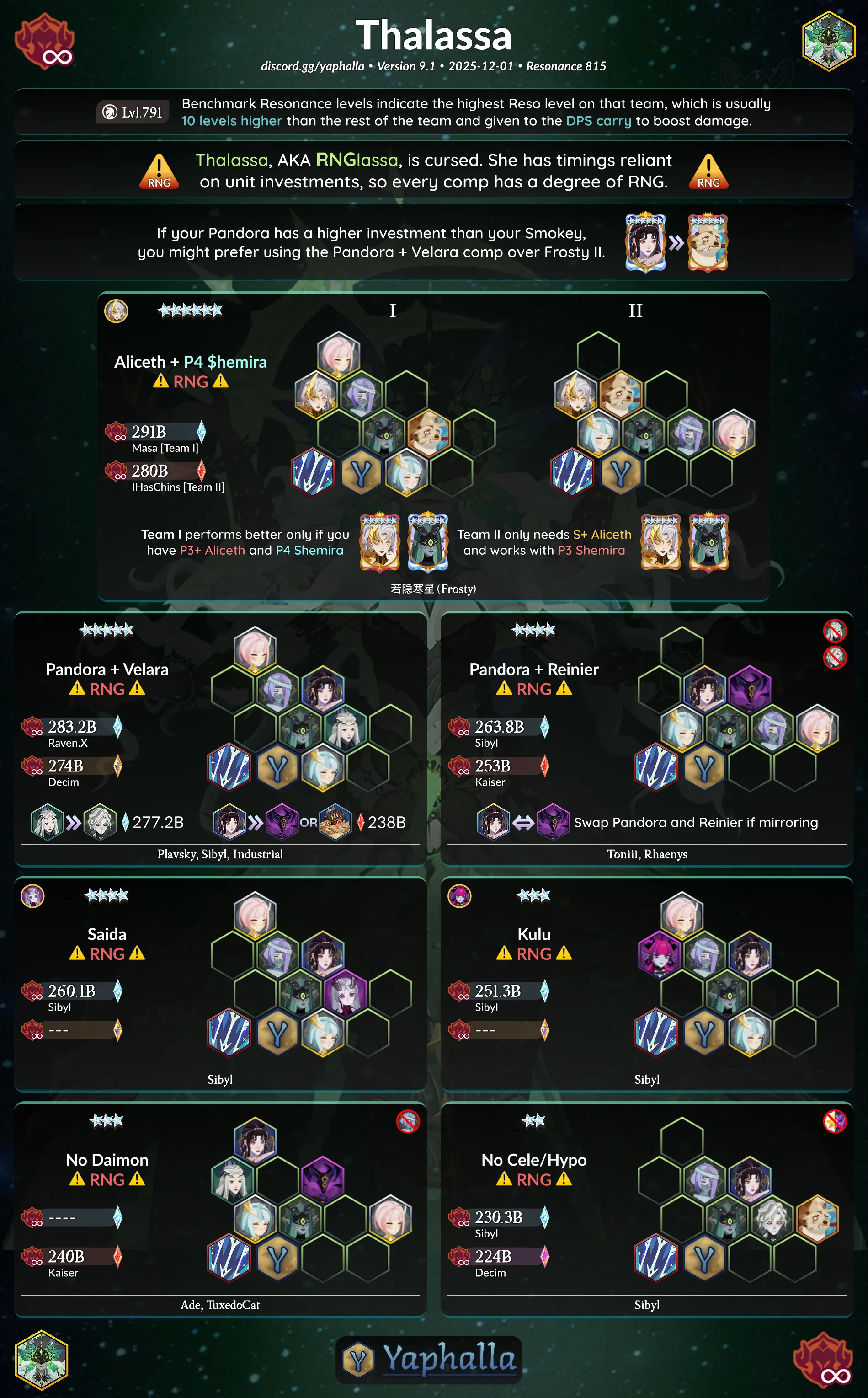
Task: Click the Aliceth avatar in the Frosty panel corner
Action: click(x=116, y=311)
